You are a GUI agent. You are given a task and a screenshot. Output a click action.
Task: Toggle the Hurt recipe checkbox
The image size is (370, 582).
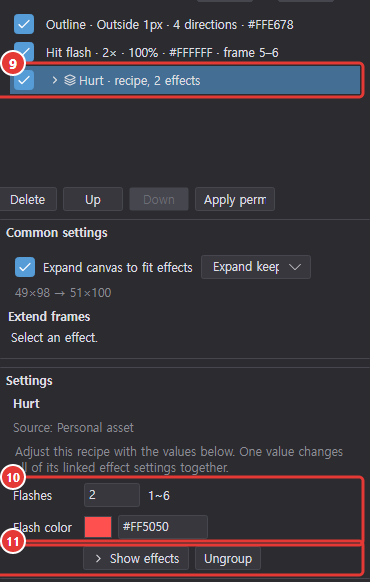tap(24, 80)
